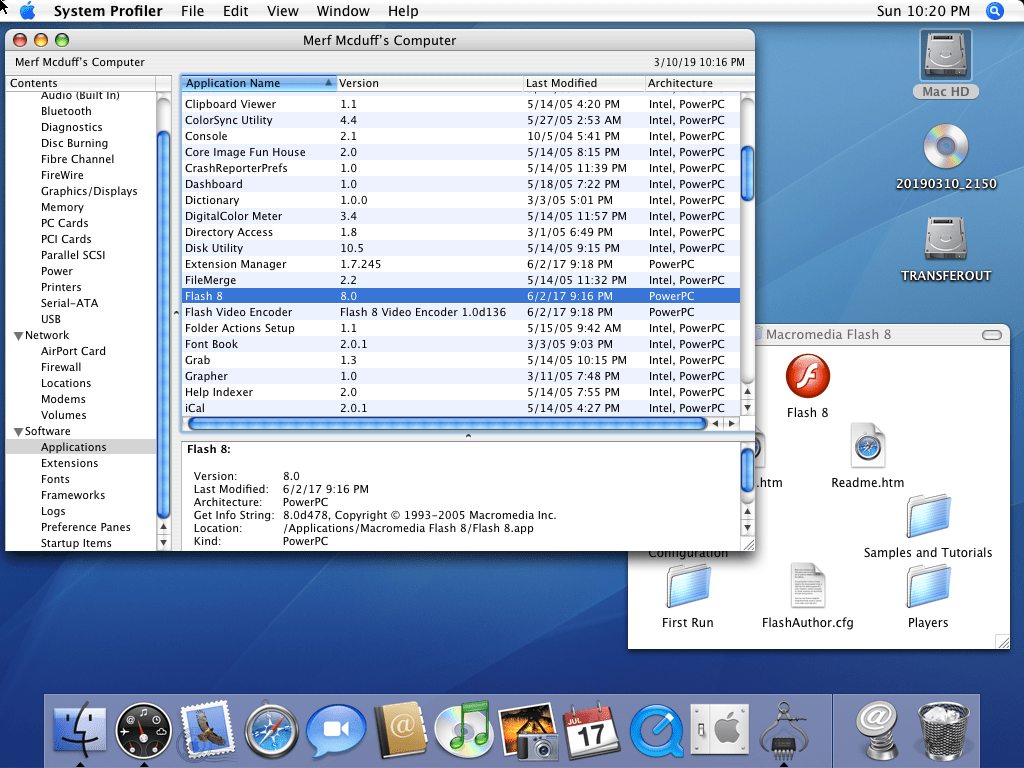Screen dimensions: 1024x768
Task: Select the Grapher application row
Action: tap(460, 376)
